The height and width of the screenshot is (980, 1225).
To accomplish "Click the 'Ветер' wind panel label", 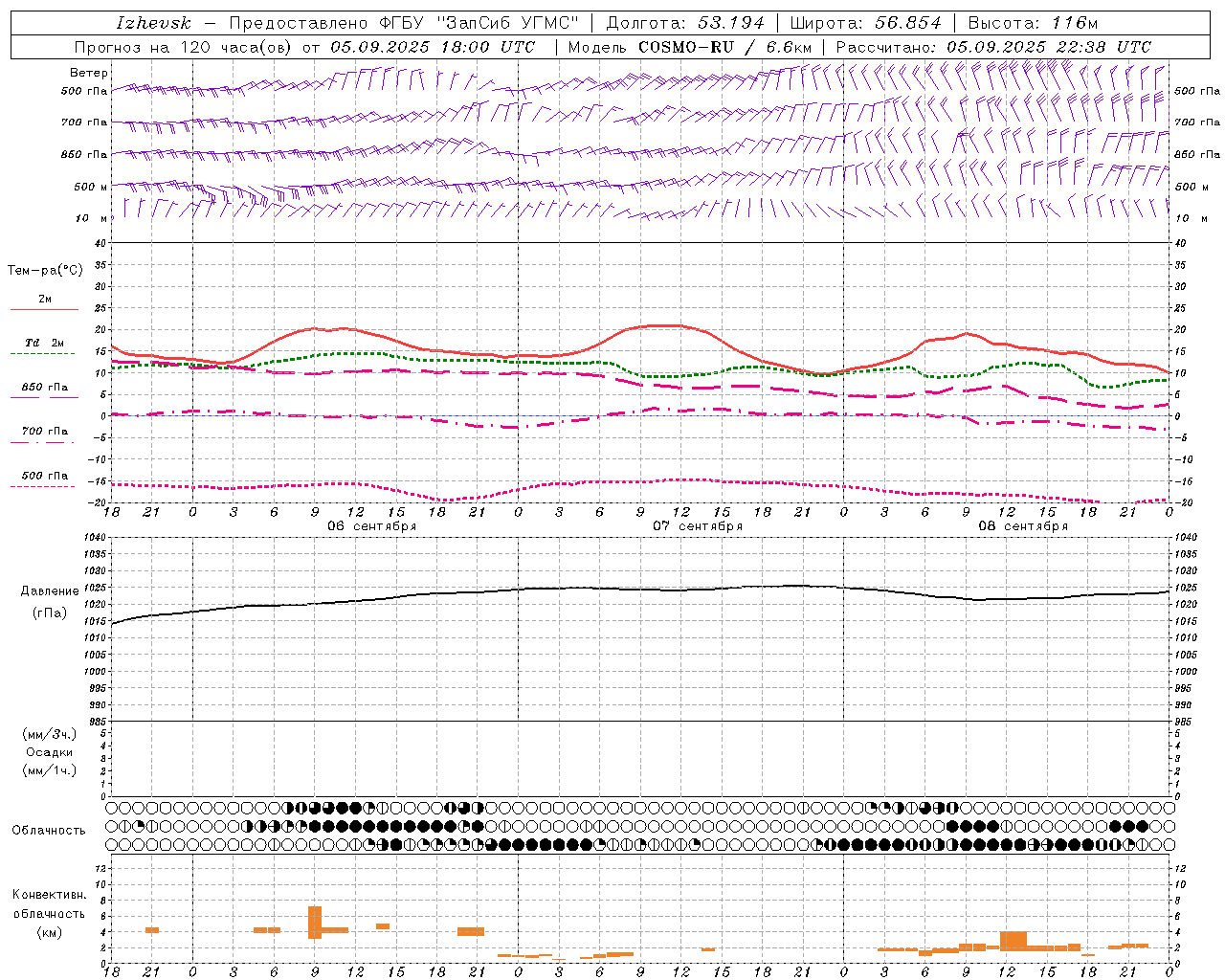I will coord(89,73).
